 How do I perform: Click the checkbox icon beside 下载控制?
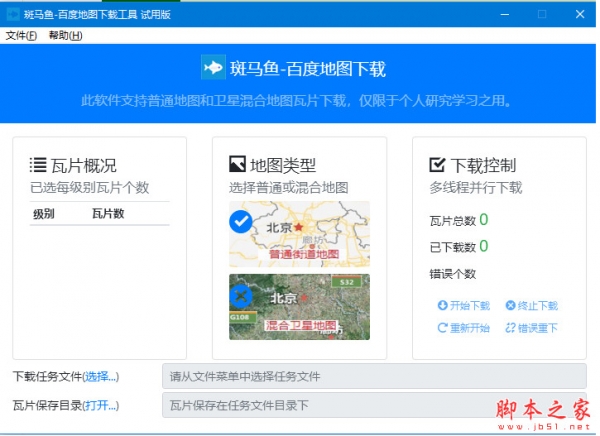(437, 165)
